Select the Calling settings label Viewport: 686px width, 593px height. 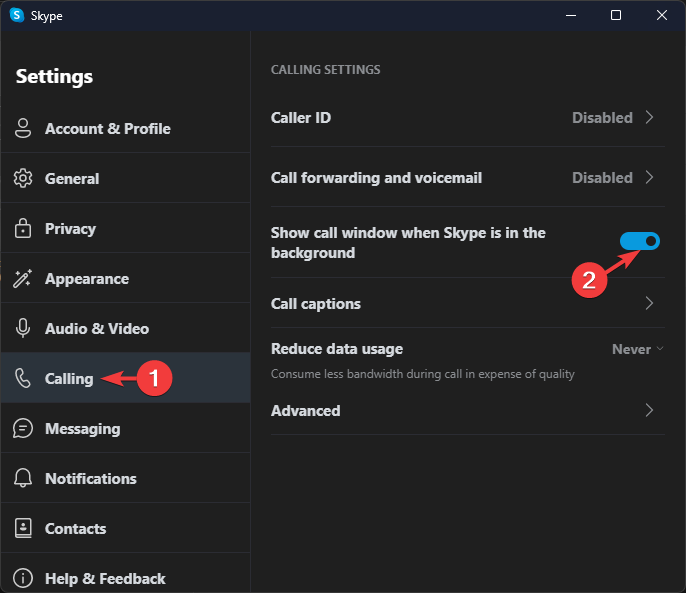[x=69, y=379]
